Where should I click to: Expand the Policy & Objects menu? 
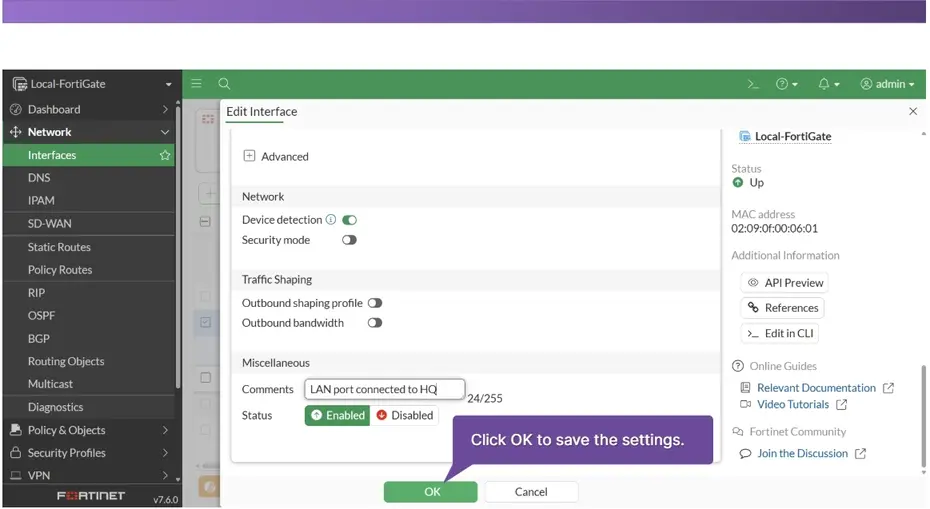pyautogui.click(x=89, y=430)
